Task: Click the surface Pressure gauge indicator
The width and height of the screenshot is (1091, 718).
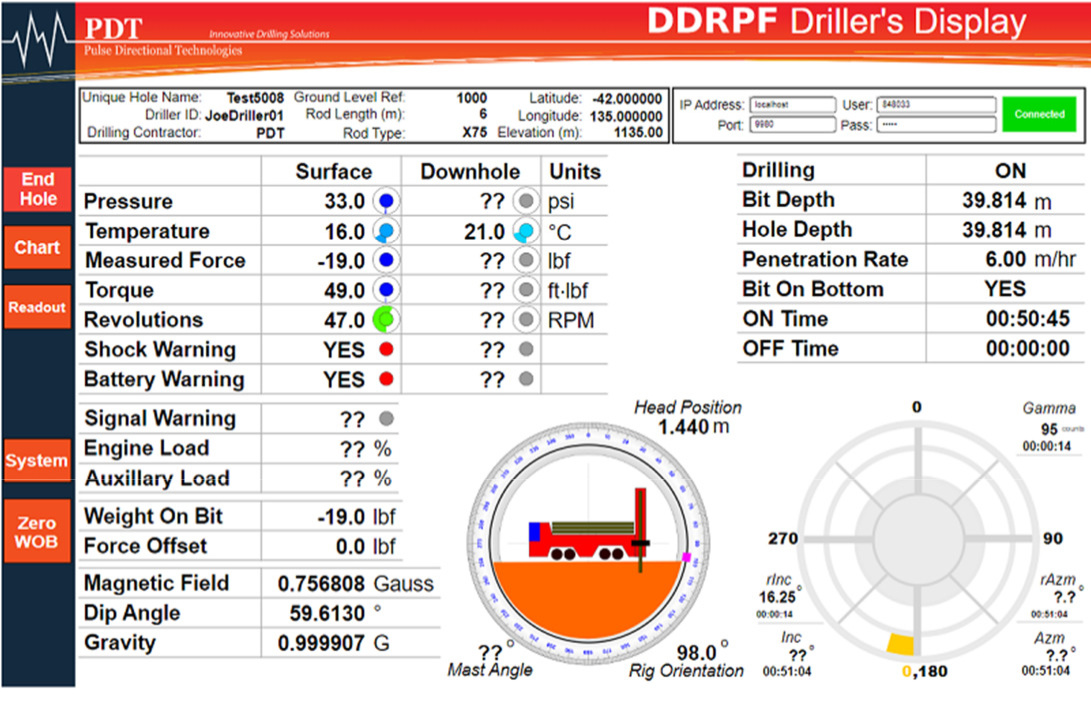Action: click(x=386, y=201)
